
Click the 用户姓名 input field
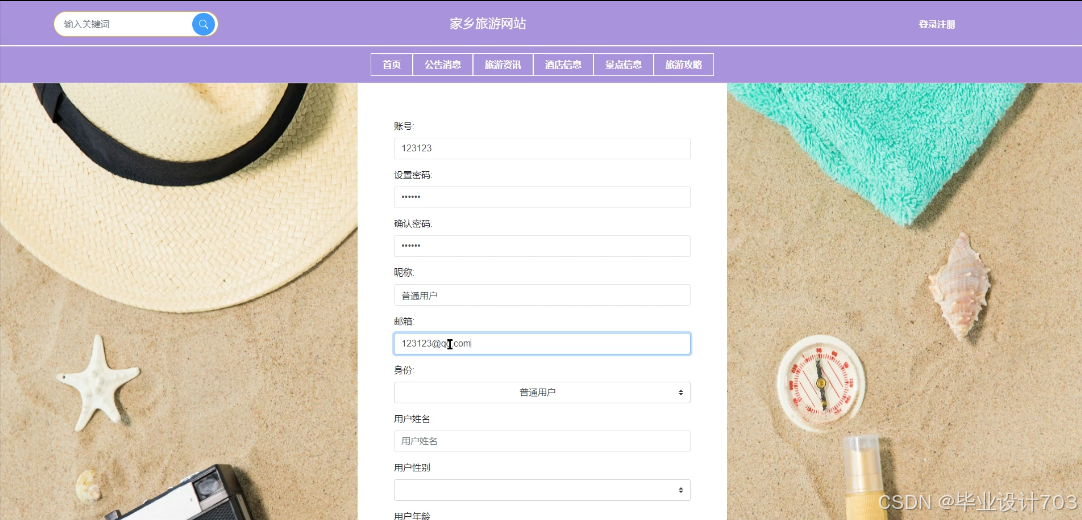pyautogui.click(x=542, y=441)
